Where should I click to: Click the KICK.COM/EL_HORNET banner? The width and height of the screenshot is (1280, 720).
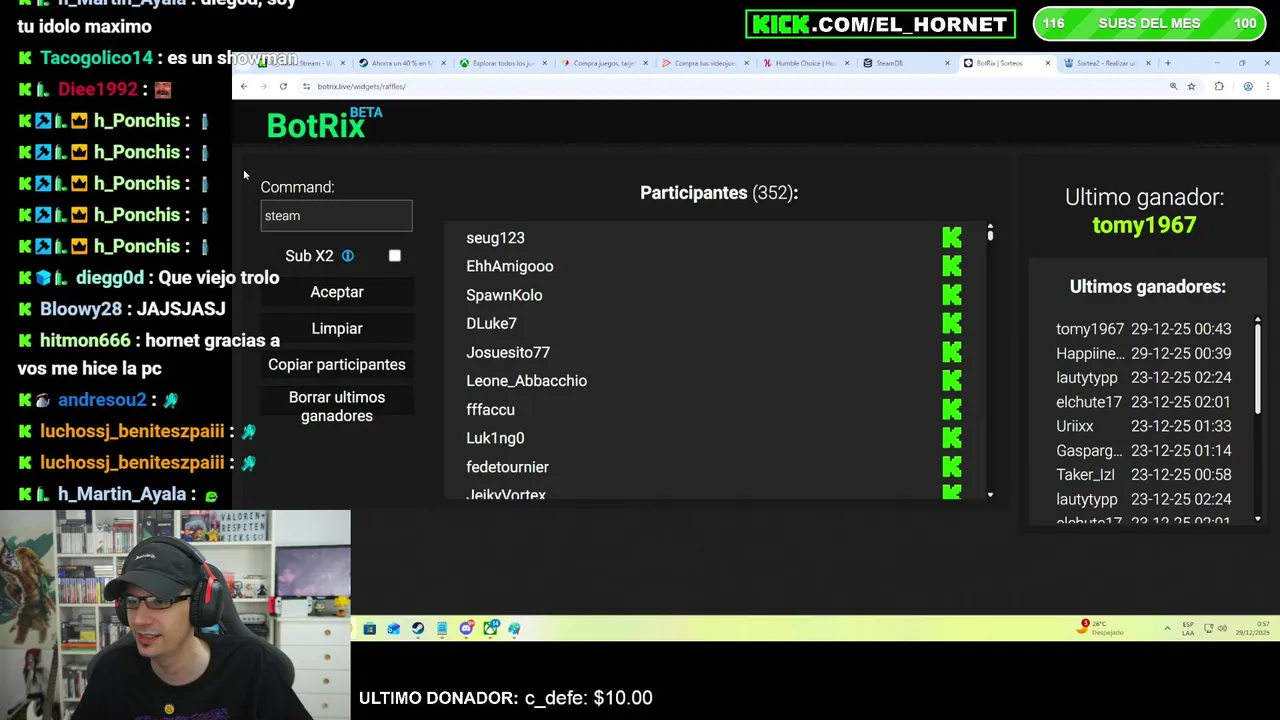(x=880, y=24)
